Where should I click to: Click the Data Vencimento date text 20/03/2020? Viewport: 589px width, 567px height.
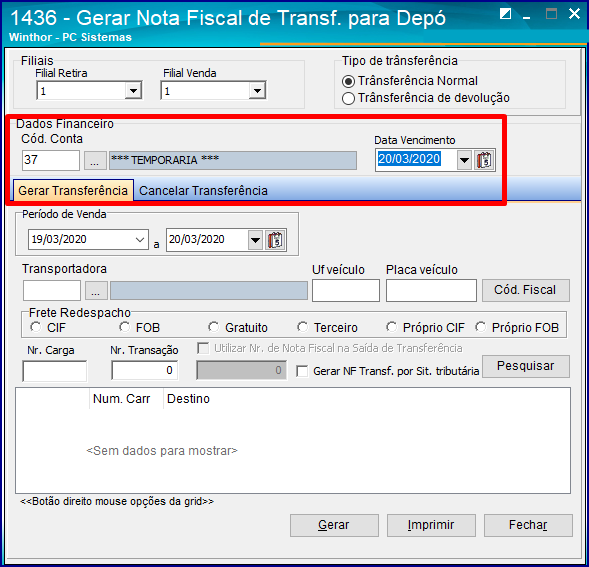[x=409, y=159]
